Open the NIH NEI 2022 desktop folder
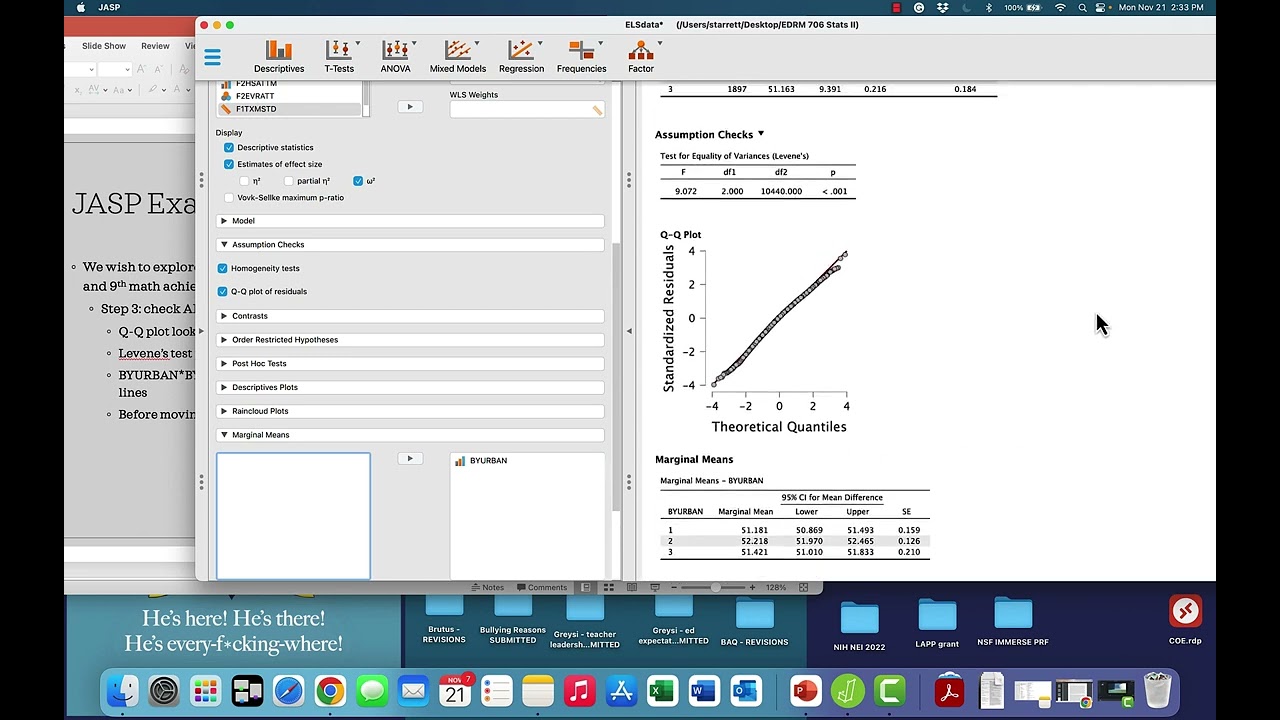Screen dimensions: 1280x720 [860, 627]
